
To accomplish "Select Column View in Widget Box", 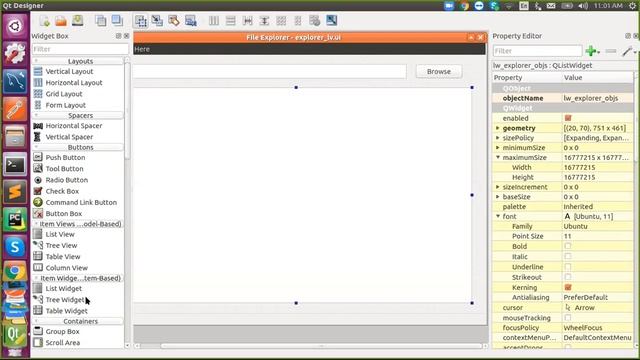I will (x=67, y=268).
